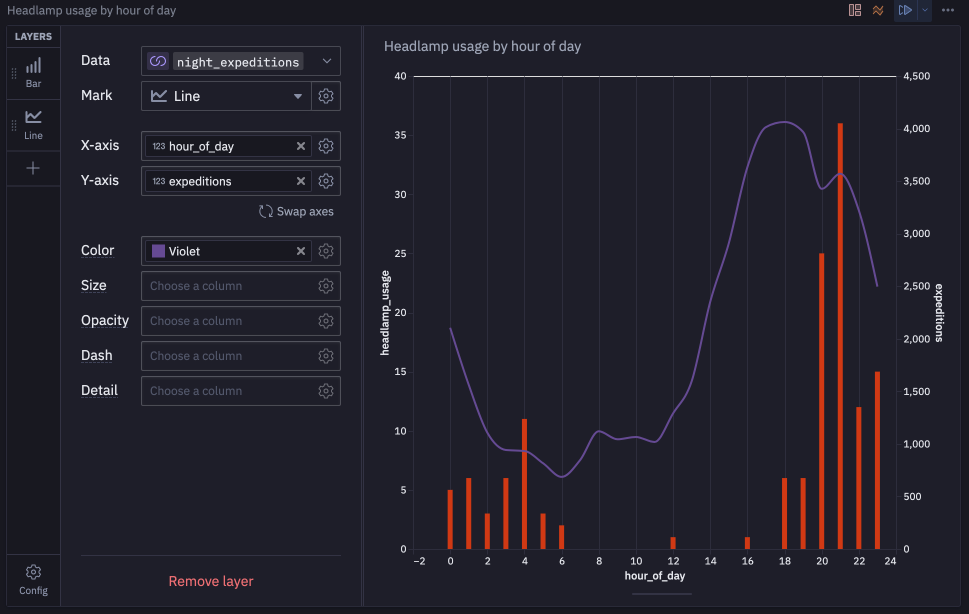Click the run cell play icon
Image resolution: width=969 pixels, height=614 pixels.
[x=905, y=11]
